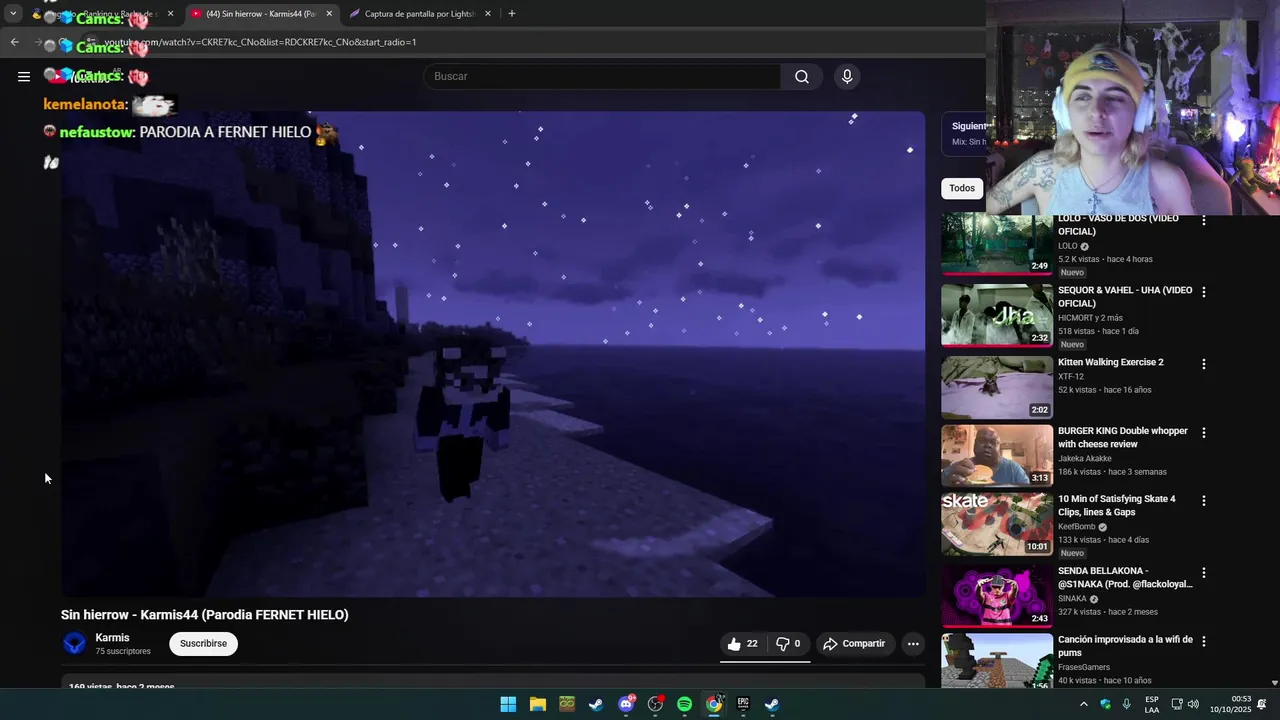Go back with the browser back arrow
The width and height of the screenshot is (1280, 720).
click(x=14, y=42)
